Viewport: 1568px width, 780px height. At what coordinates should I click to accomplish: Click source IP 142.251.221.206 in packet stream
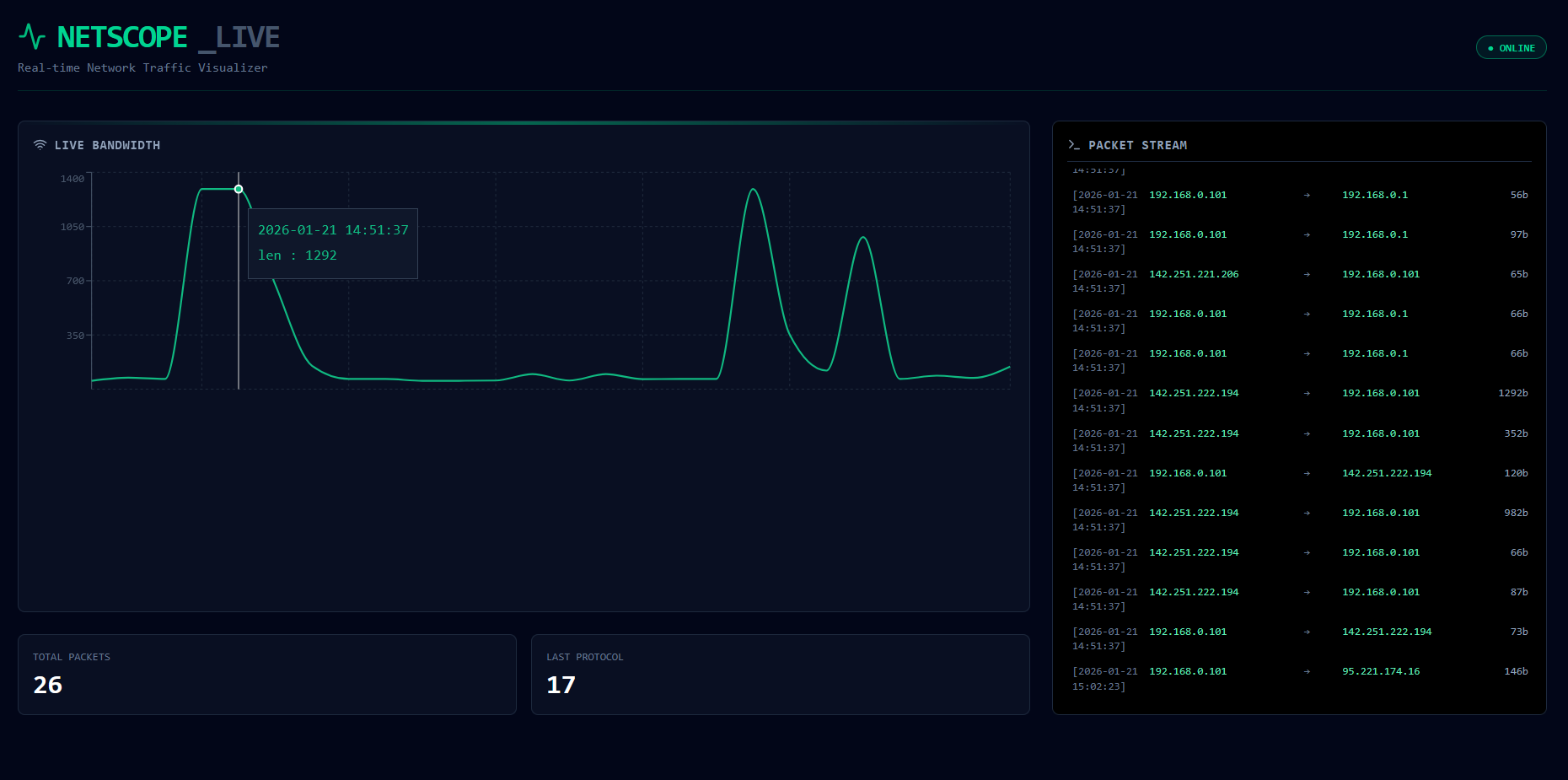click(1194, 275)
